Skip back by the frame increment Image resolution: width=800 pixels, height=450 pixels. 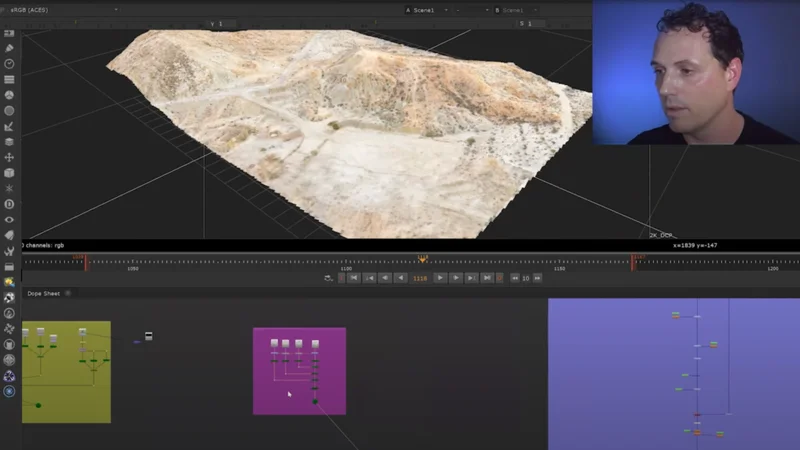pos(515,278)
